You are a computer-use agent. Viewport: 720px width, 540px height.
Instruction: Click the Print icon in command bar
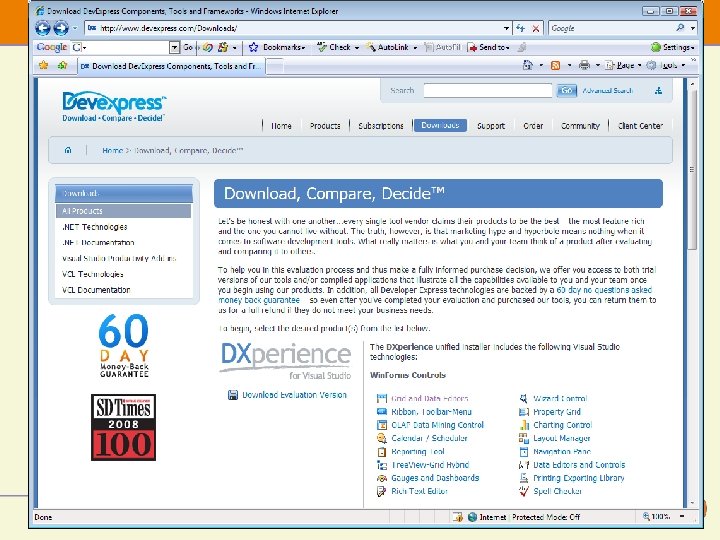[584, 66]
